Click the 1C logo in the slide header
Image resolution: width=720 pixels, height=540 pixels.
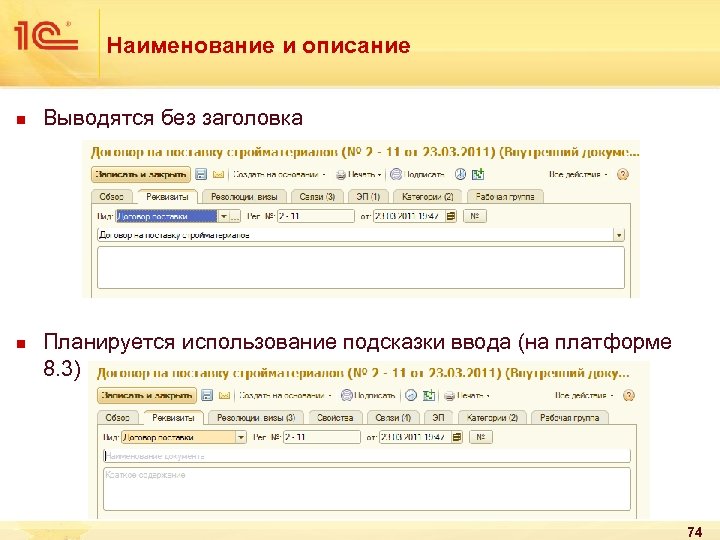pyautogui.click(x=46, y=35)
